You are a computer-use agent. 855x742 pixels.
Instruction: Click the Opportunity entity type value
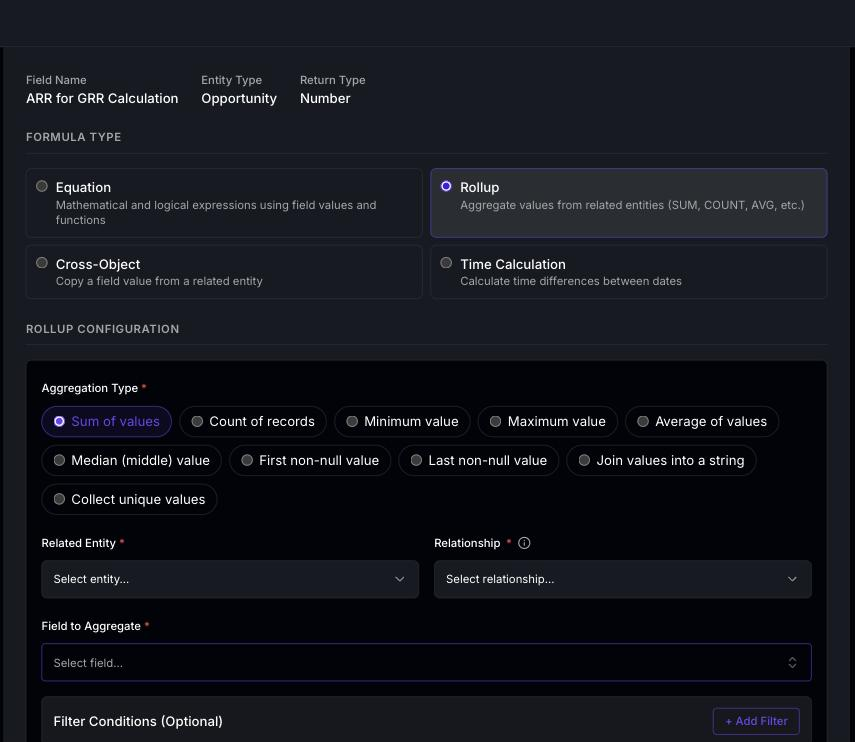(x=239, y=99)
